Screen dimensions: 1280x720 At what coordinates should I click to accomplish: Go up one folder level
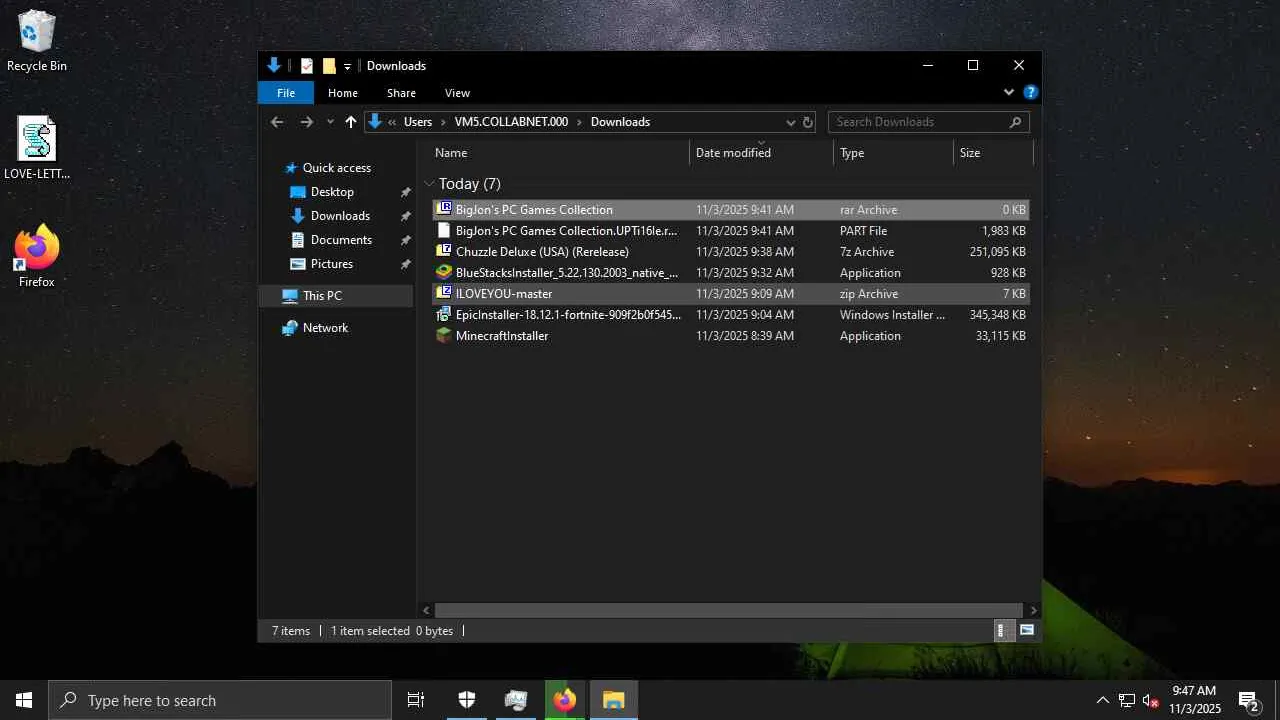[351, 122]
